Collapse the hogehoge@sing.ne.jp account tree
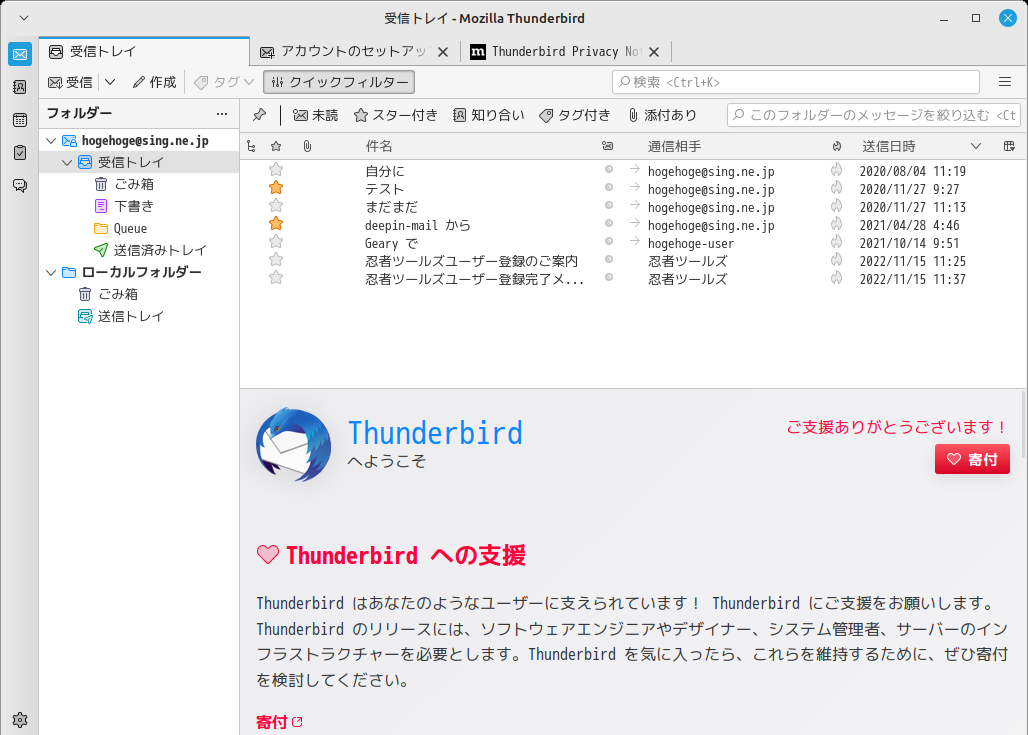Viewport: 1028px width, 735px height. 51,141
